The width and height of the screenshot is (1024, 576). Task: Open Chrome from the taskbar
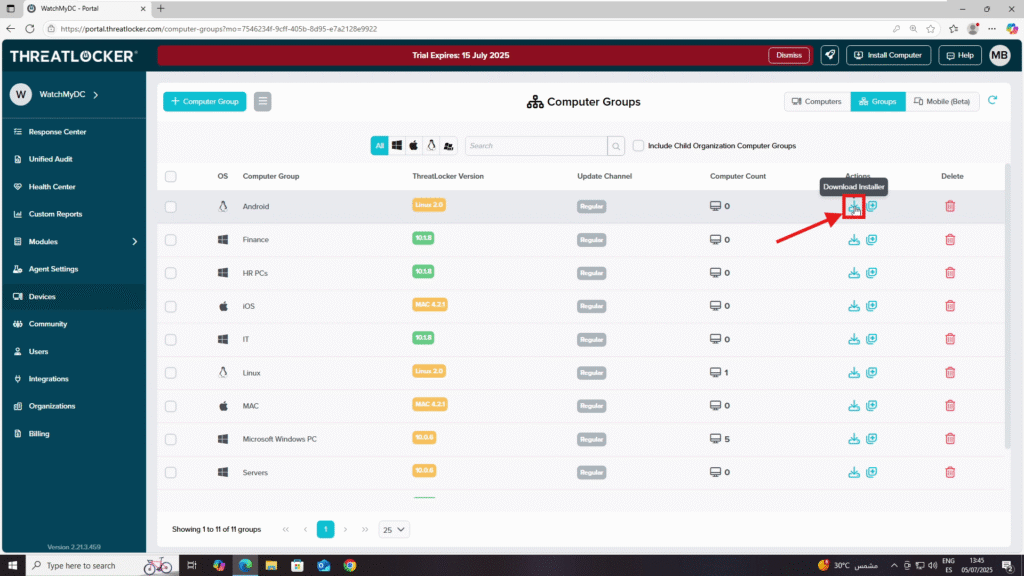350,566
